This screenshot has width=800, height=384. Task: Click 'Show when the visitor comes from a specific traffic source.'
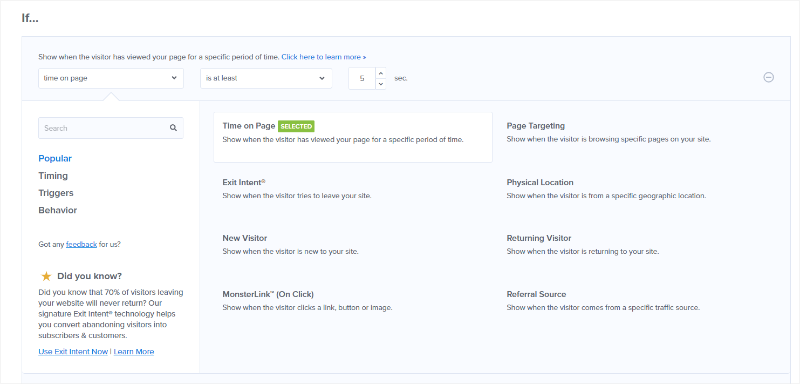[x=603, y=308]
